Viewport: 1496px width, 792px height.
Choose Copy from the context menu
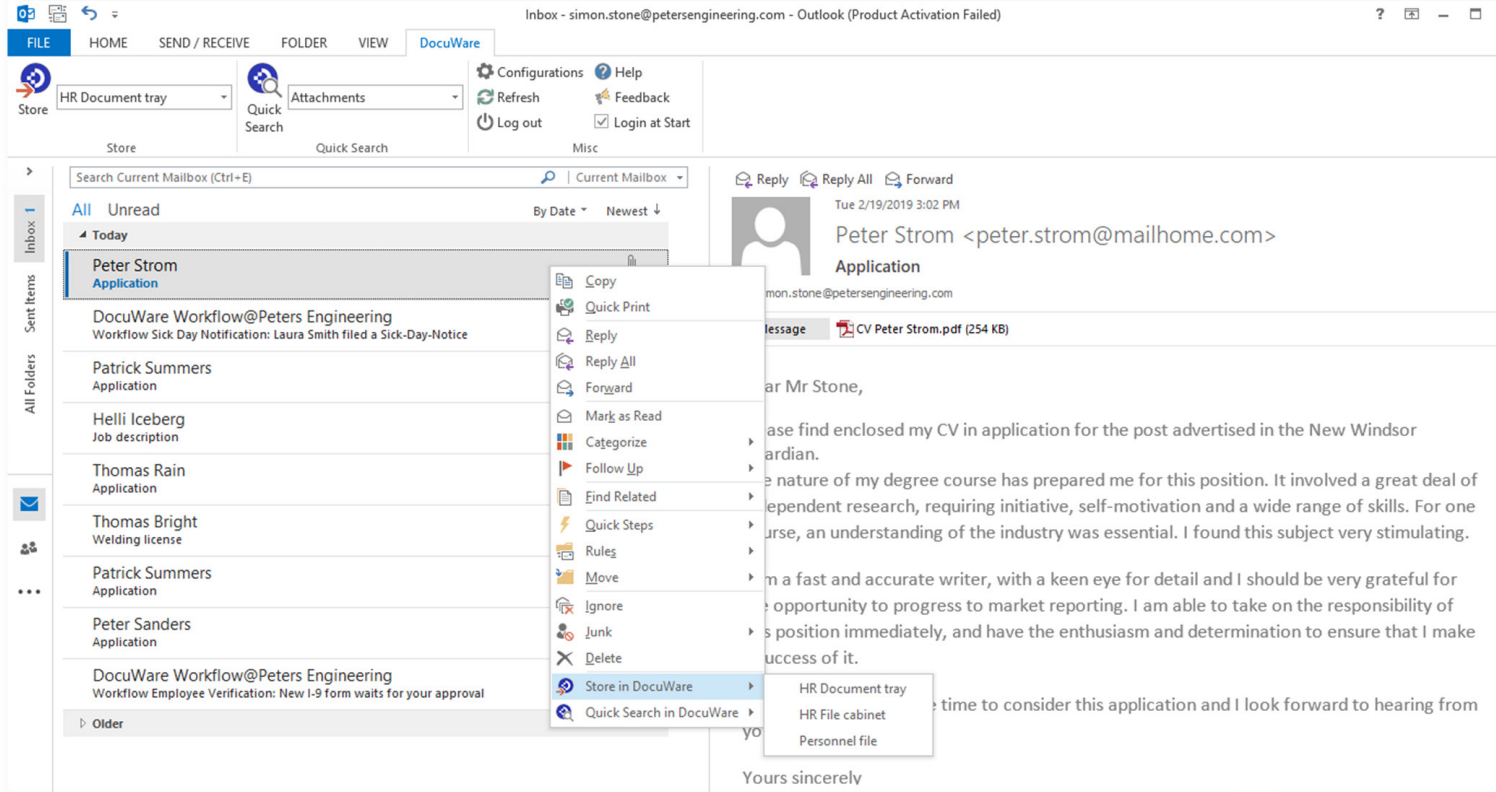pos(657,281)
